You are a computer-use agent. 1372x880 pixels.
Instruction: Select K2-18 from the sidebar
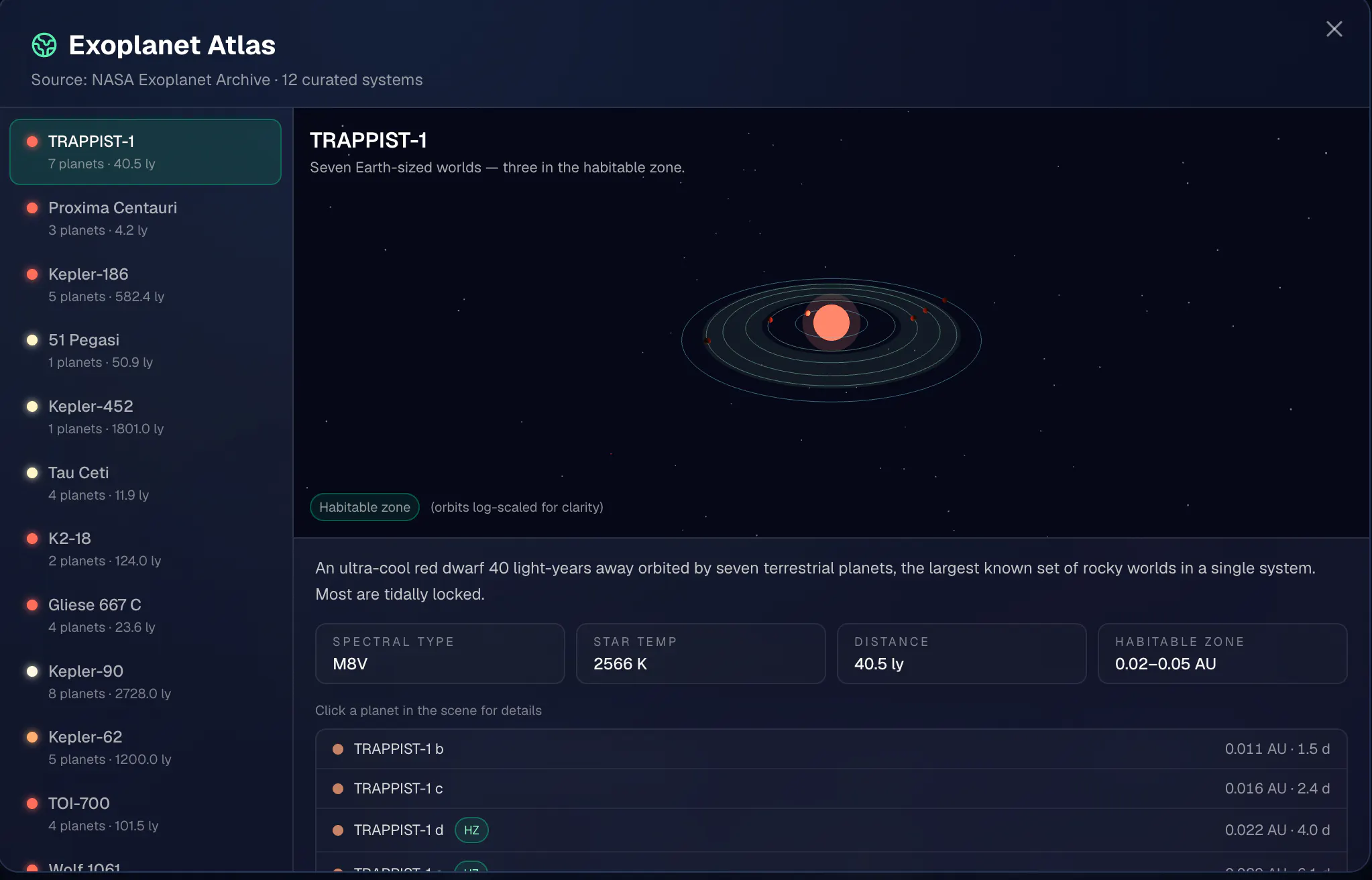(145, 549)
